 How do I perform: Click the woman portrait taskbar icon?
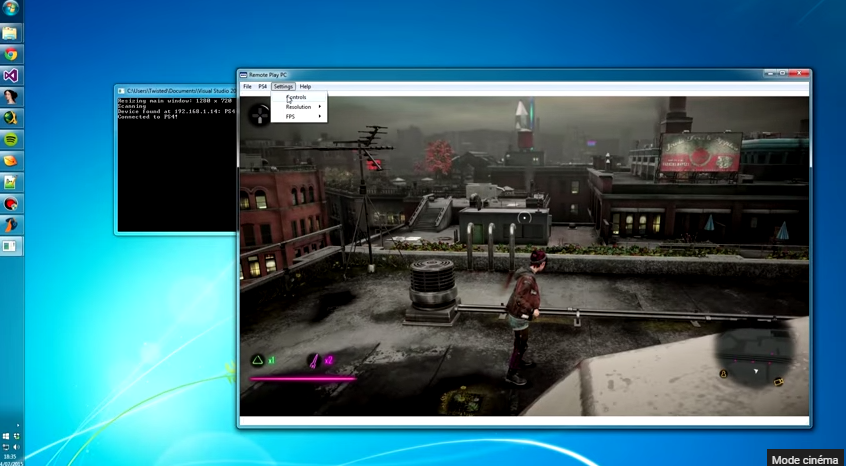[x=11, y=97]
